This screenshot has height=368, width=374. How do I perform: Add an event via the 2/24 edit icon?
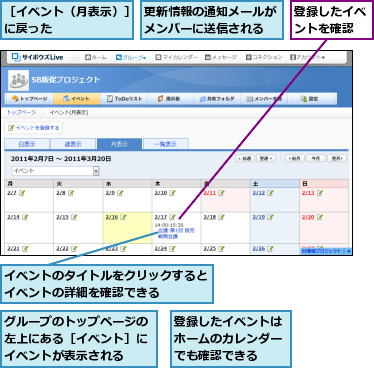172,249
